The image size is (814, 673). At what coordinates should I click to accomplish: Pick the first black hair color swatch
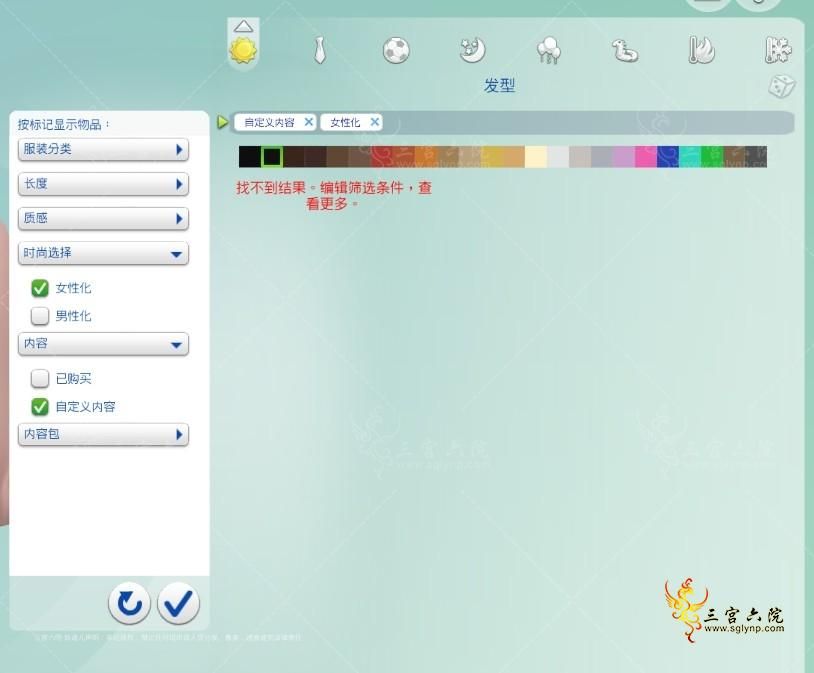coord(250,157)
